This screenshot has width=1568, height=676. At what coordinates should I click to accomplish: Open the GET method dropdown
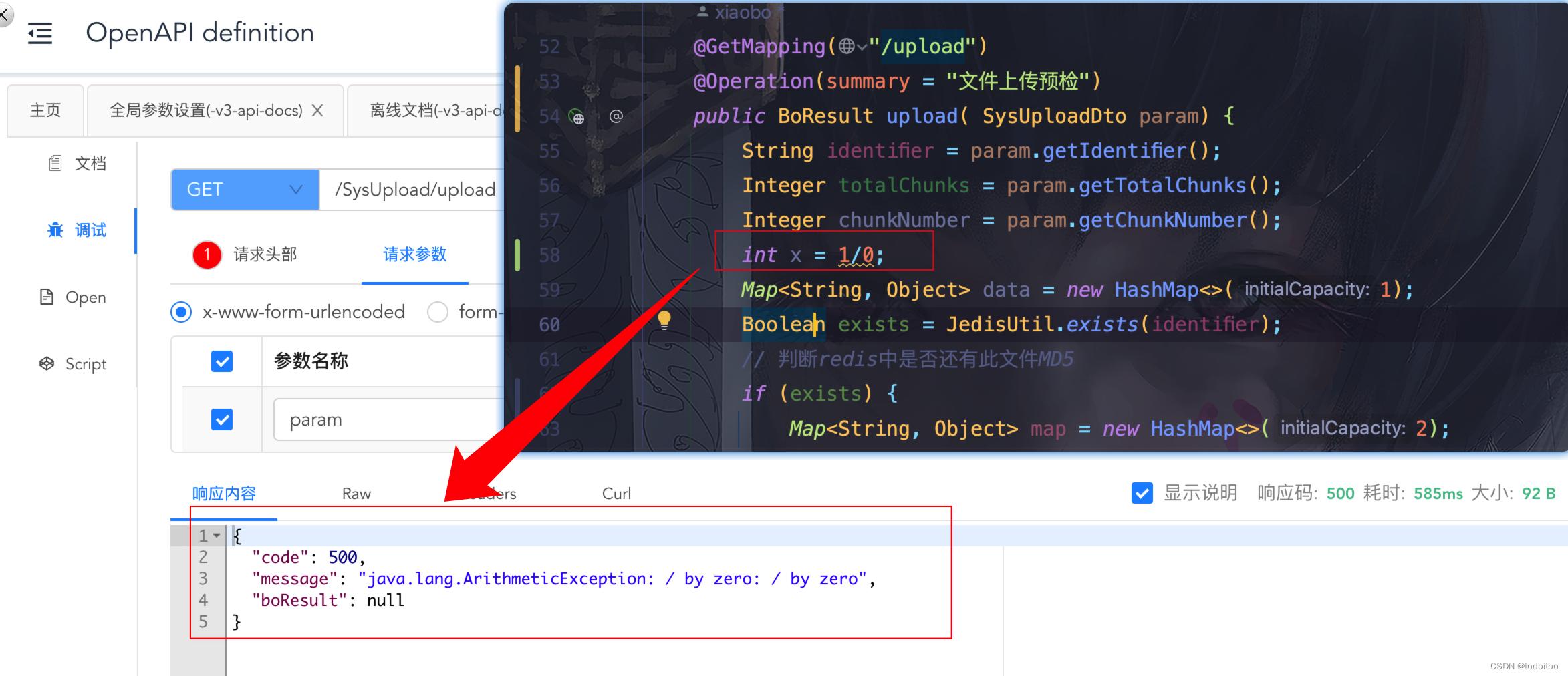(245, 190)
